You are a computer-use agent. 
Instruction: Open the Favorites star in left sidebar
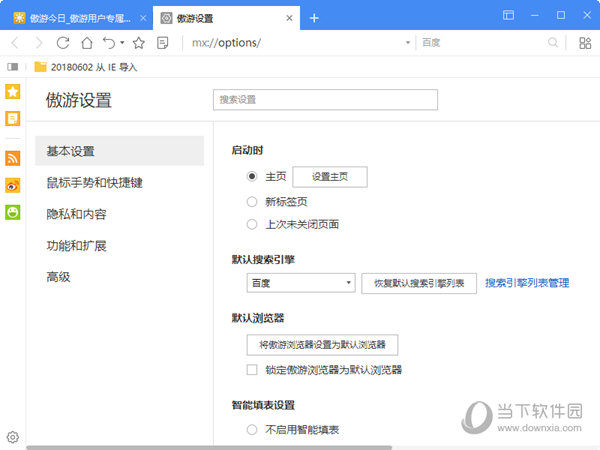[x=13, y=92]
